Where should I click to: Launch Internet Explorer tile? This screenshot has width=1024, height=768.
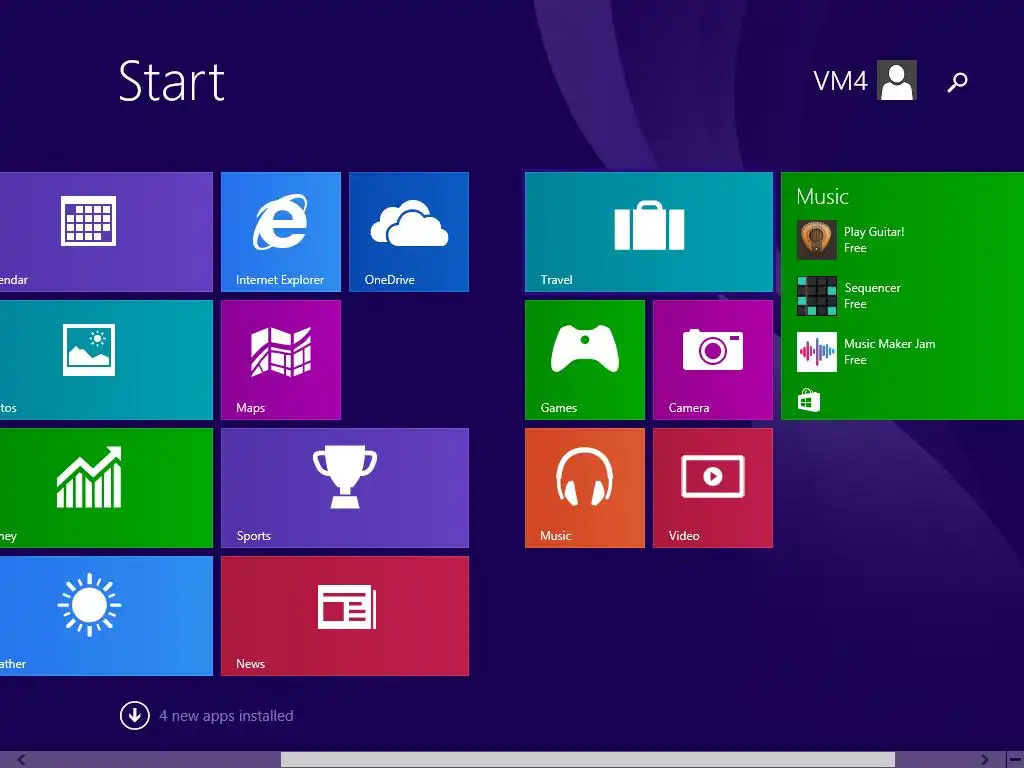tap(281, 232)
